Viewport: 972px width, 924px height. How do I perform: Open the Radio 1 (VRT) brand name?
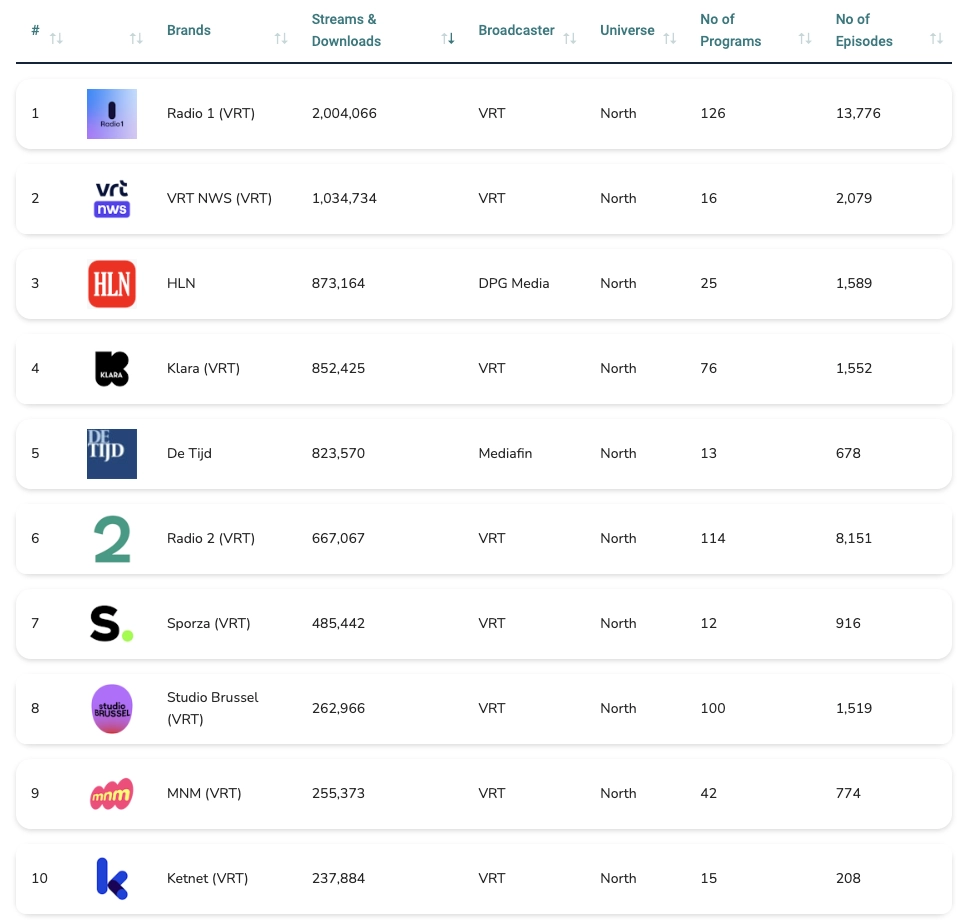pos(211,114)
